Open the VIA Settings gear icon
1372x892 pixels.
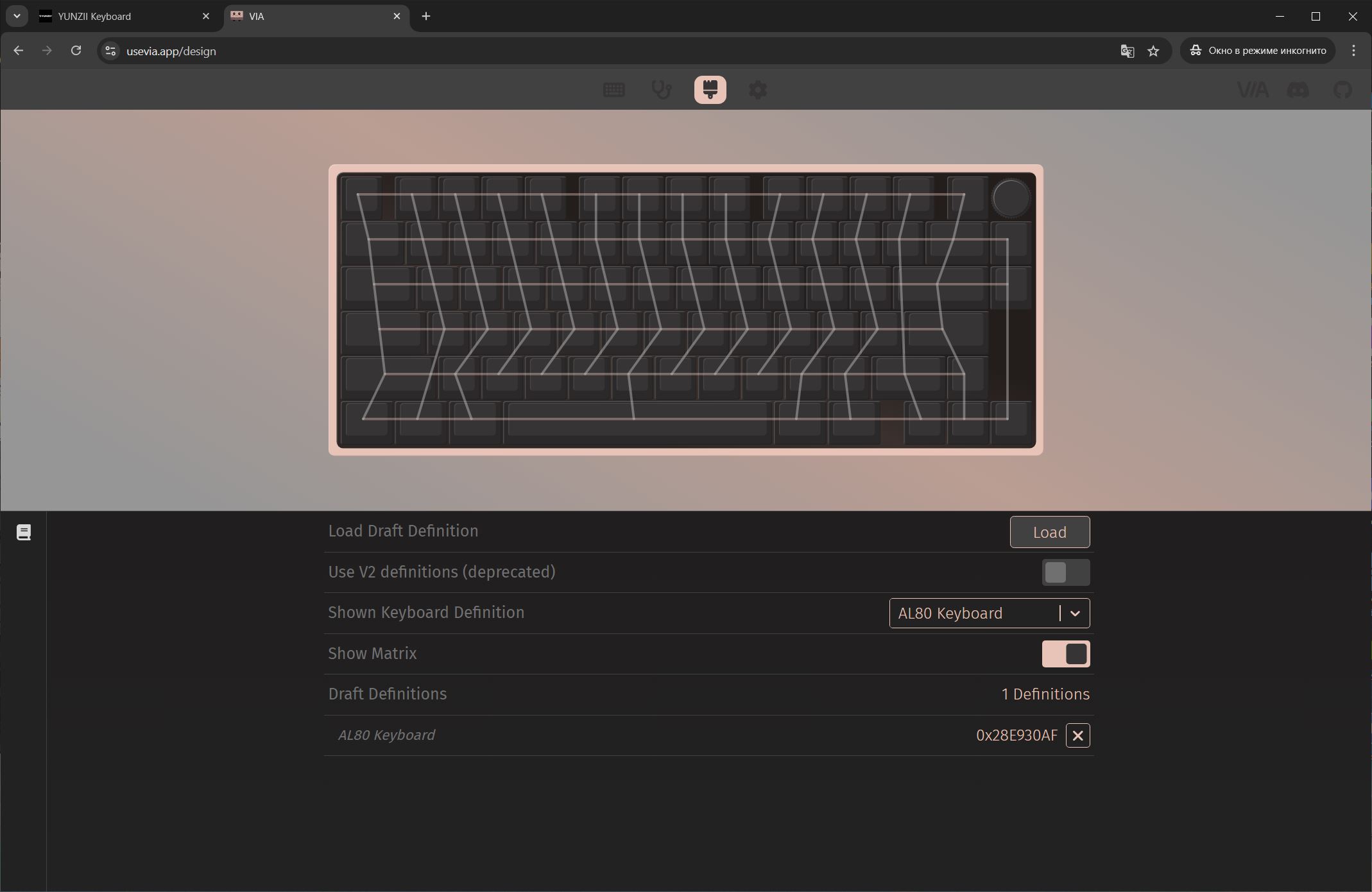click(x=758, y=90)
